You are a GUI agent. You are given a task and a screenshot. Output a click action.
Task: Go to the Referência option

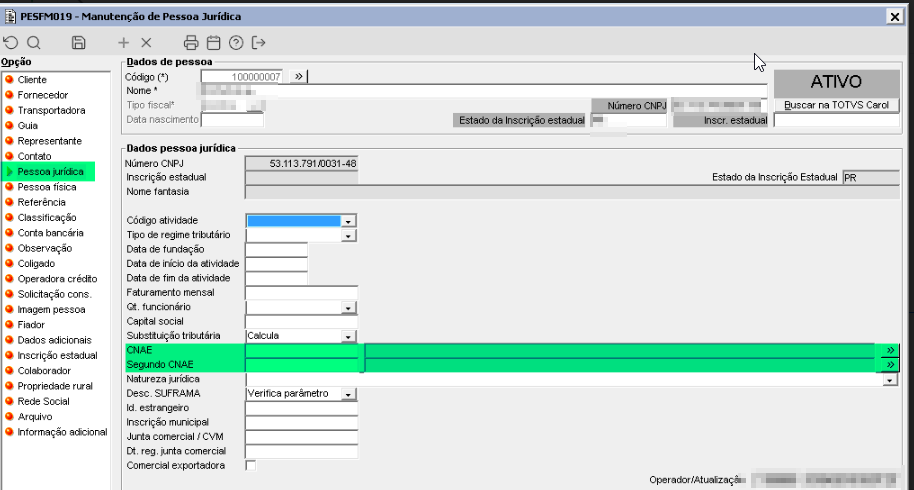click(41, 202)
